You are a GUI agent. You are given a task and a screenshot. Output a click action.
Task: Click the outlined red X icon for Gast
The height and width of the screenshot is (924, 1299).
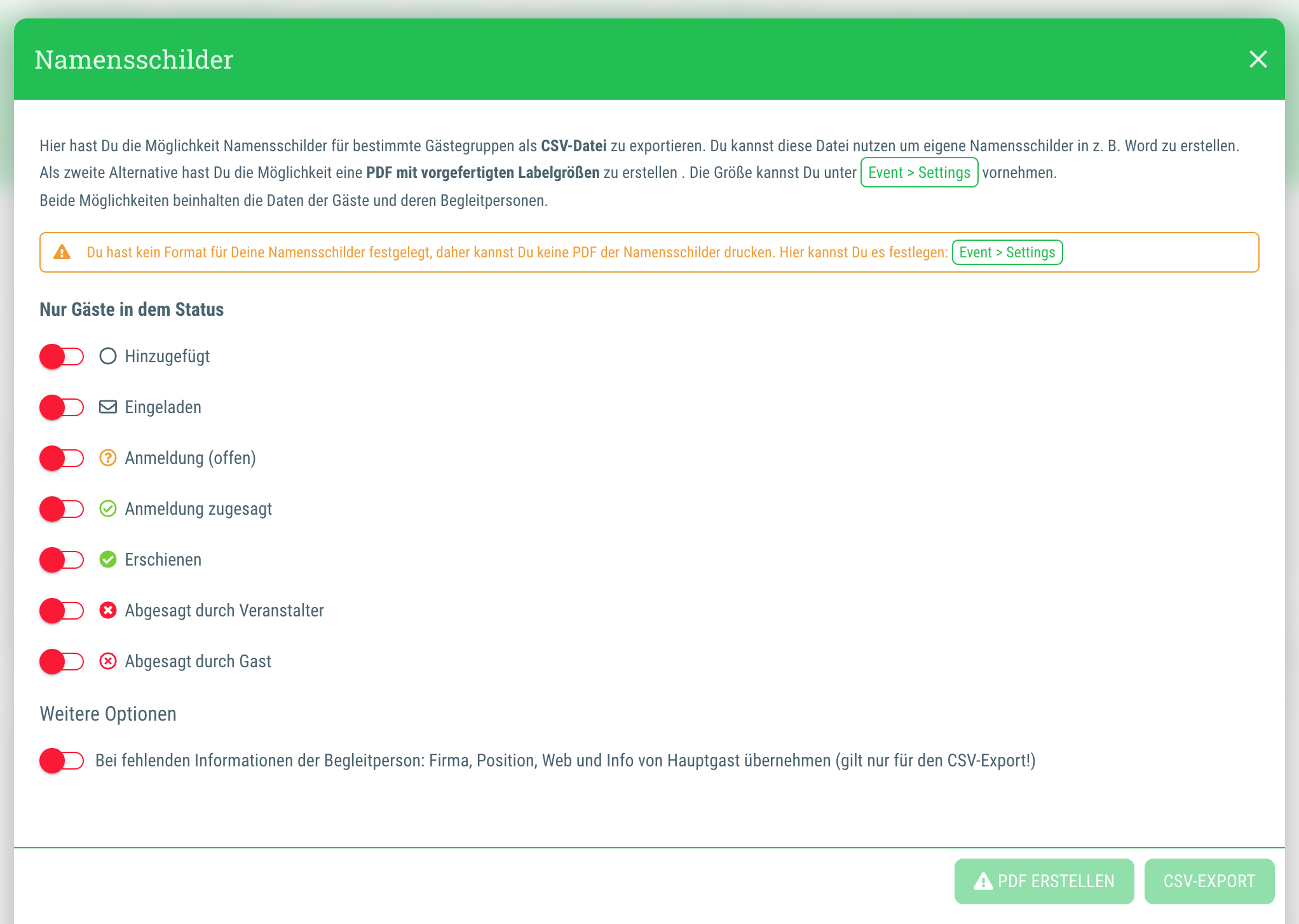click(x=108, y=661)
